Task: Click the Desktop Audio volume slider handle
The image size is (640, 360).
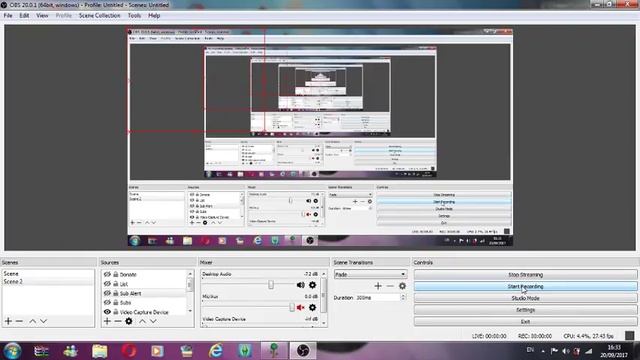Action: 271,285
